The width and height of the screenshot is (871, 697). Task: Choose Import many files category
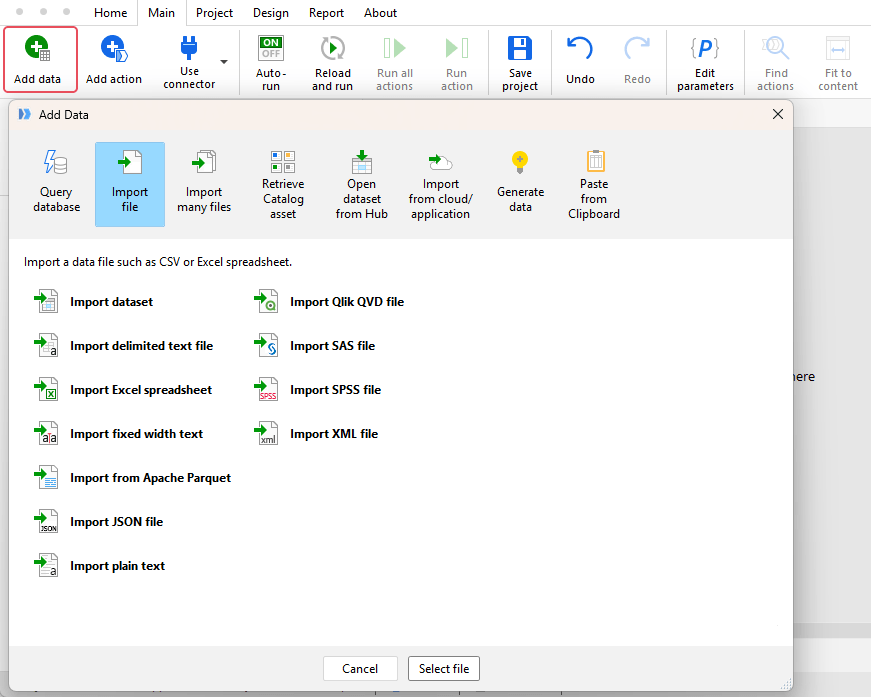(x=204, y=184)
